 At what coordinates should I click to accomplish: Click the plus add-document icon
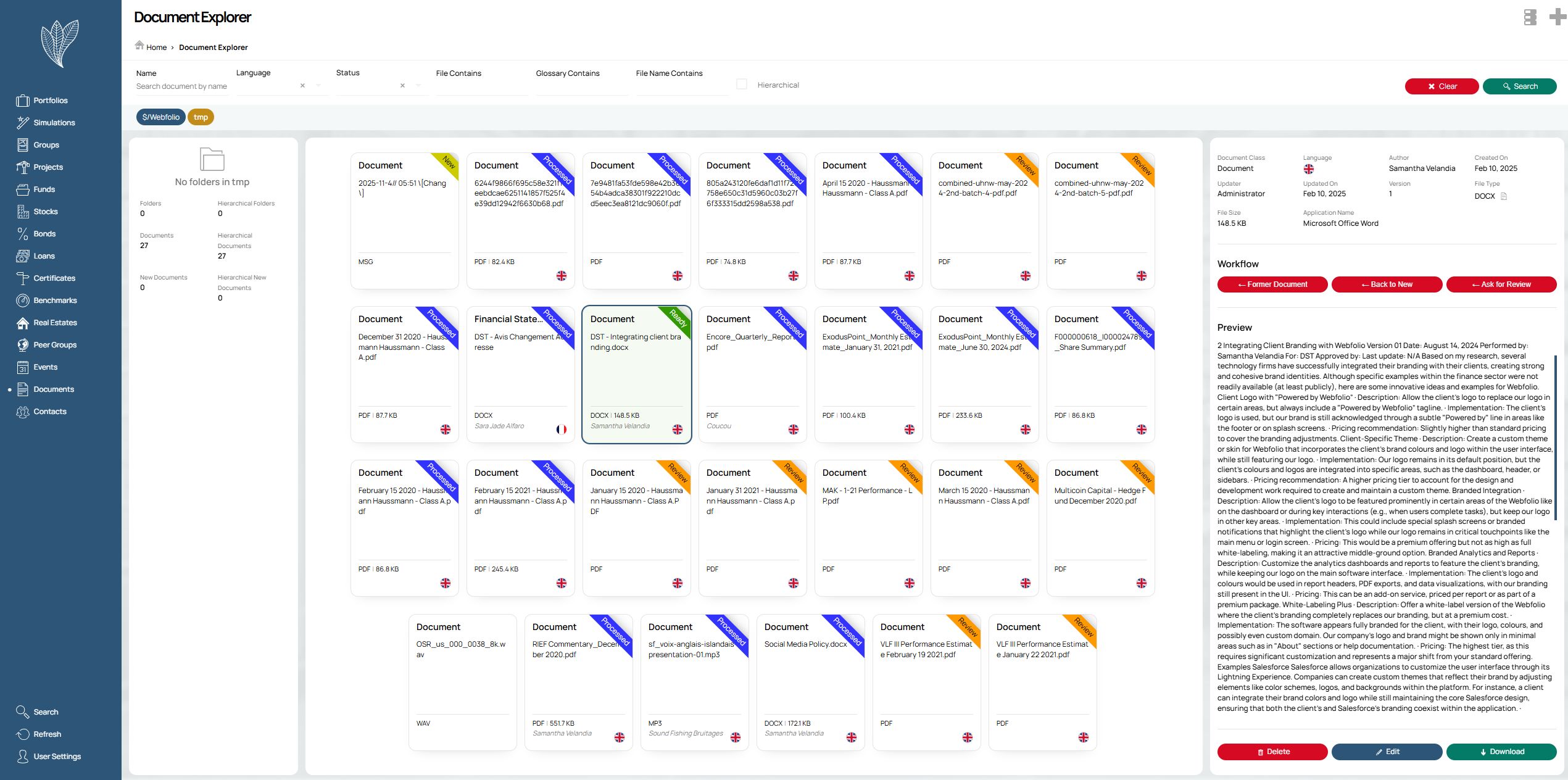1557,17
